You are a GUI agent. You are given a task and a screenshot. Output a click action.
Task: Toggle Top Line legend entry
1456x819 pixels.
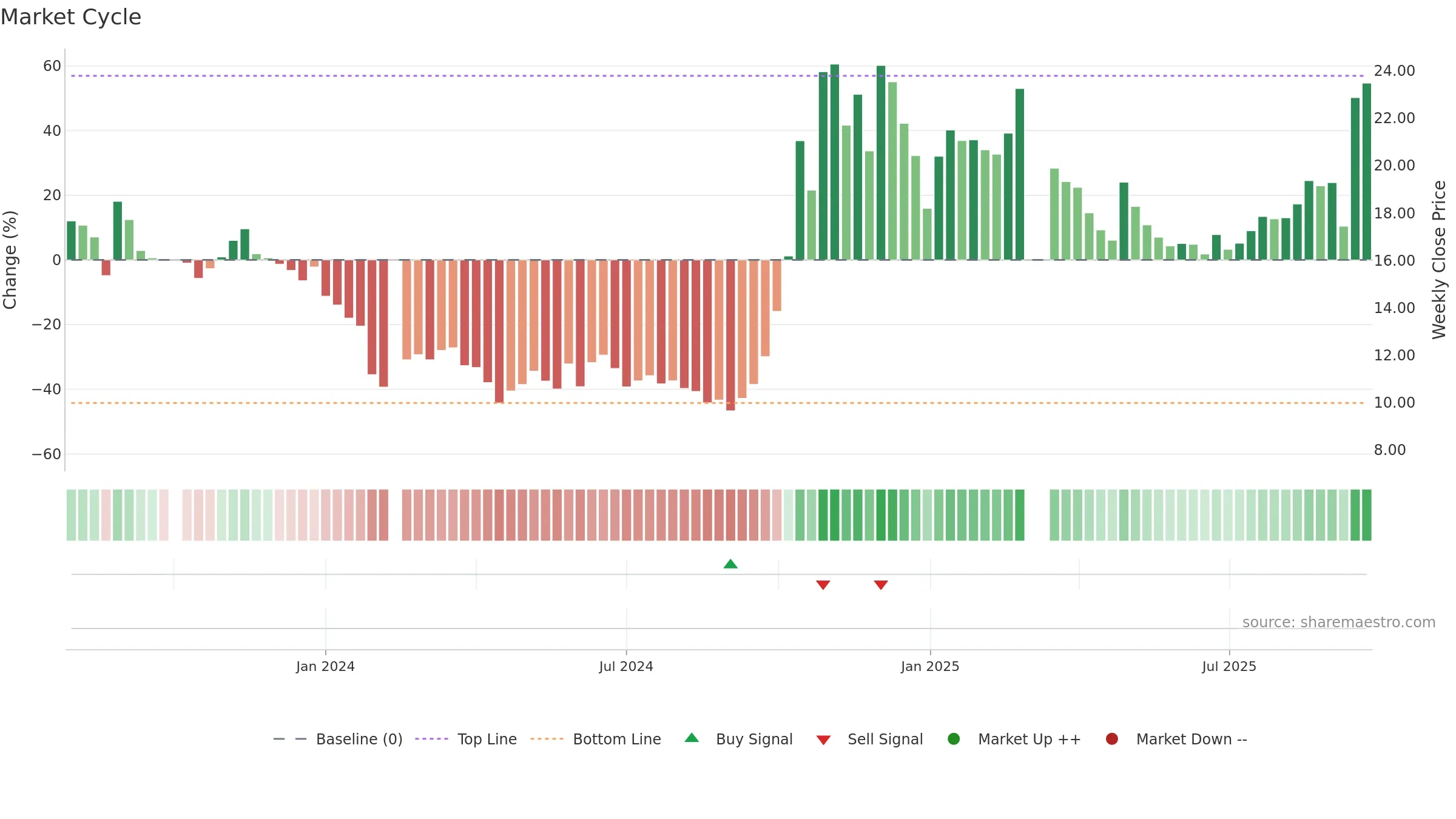[466, 739]
